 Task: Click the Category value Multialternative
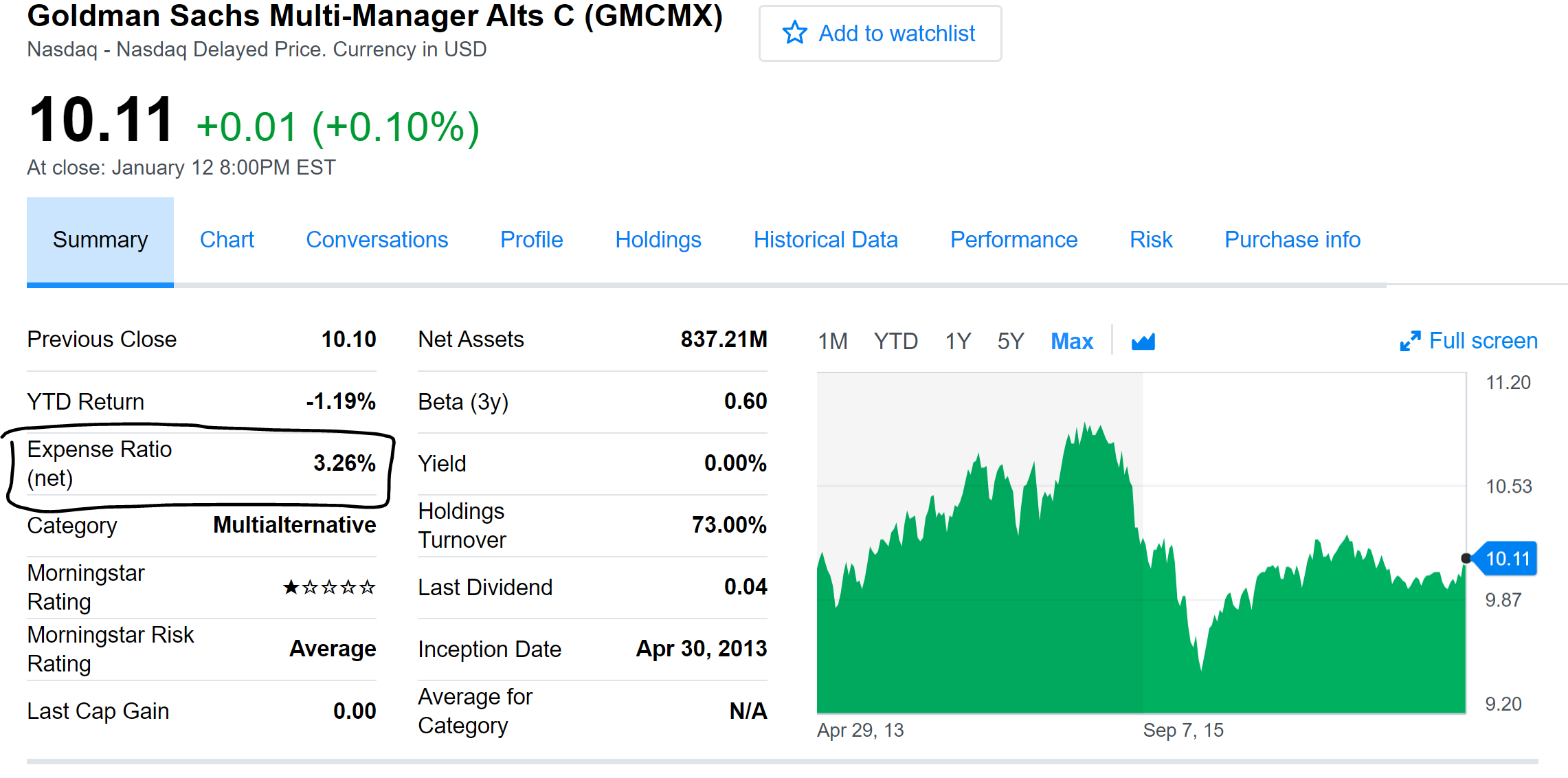point(294,525)
